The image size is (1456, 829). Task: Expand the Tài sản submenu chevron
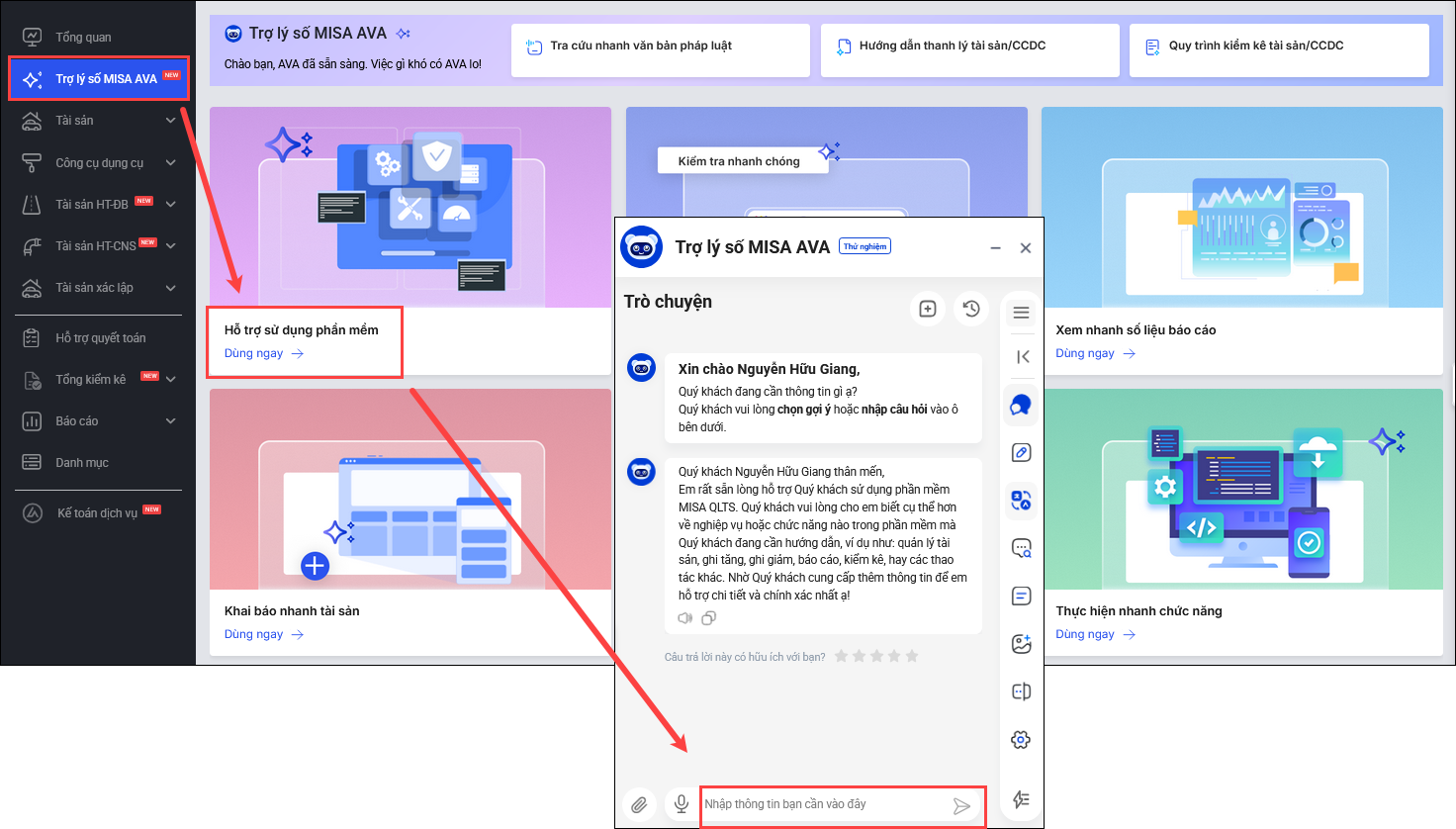pos(170,121)
